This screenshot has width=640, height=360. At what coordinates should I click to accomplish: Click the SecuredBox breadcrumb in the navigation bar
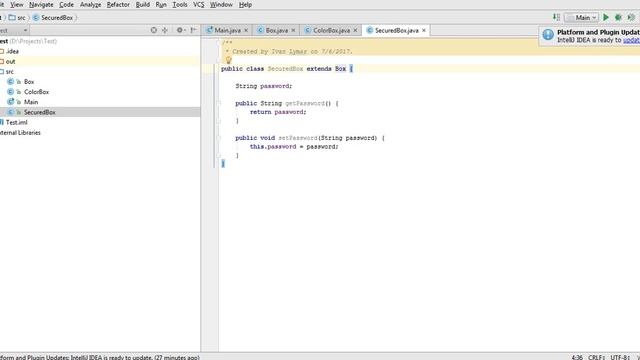(x=53, y=18)
